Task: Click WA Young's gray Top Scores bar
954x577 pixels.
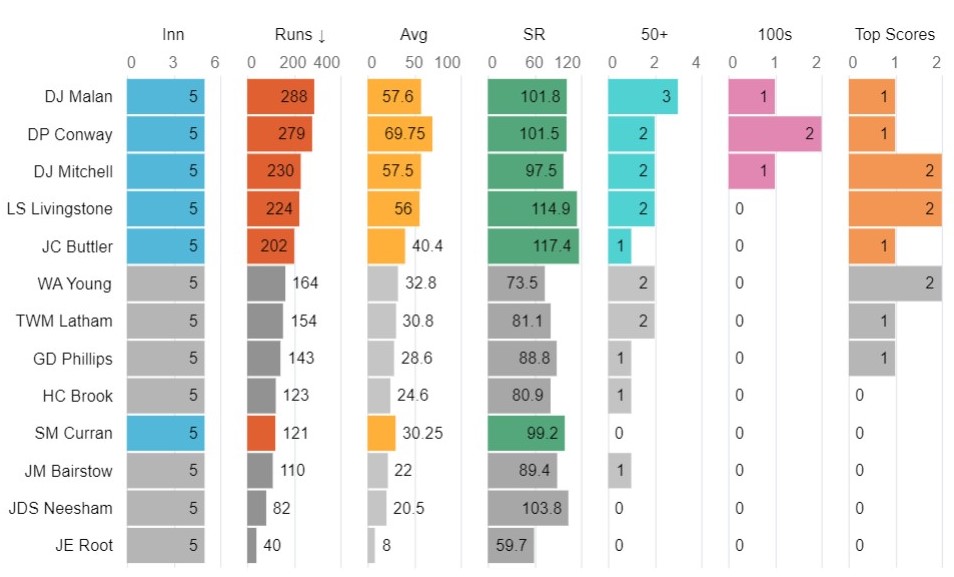Action: (895, 284)
